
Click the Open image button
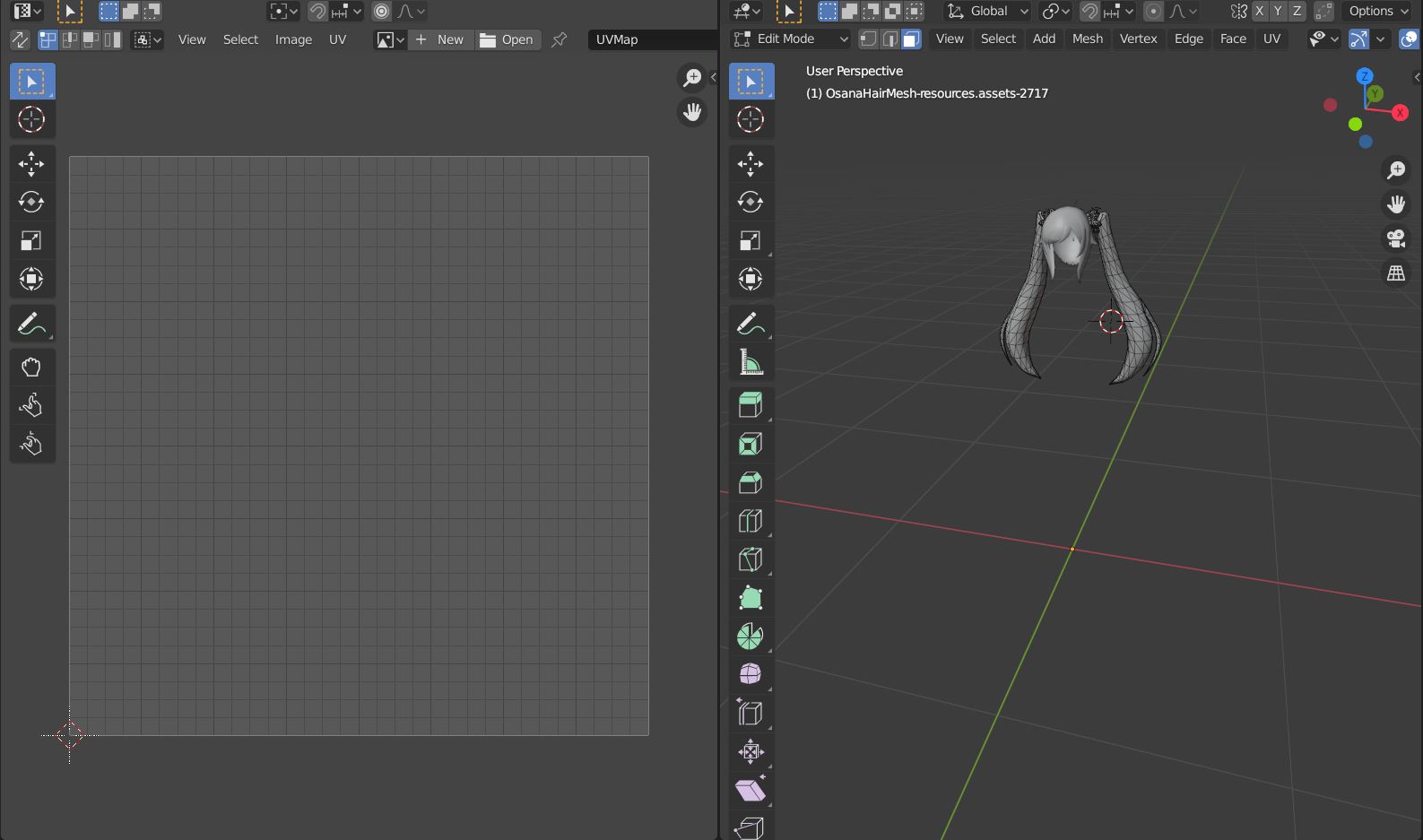tap(508, 39)
